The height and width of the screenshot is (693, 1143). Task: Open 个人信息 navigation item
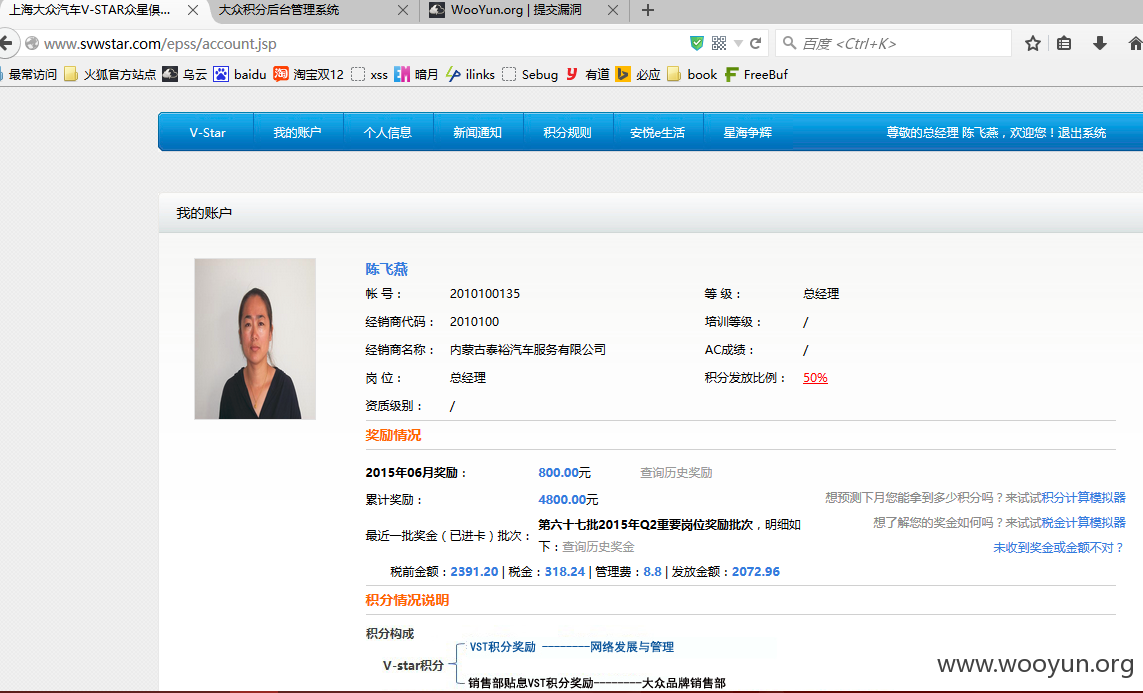pyautogui.click(x=388, y=133)
